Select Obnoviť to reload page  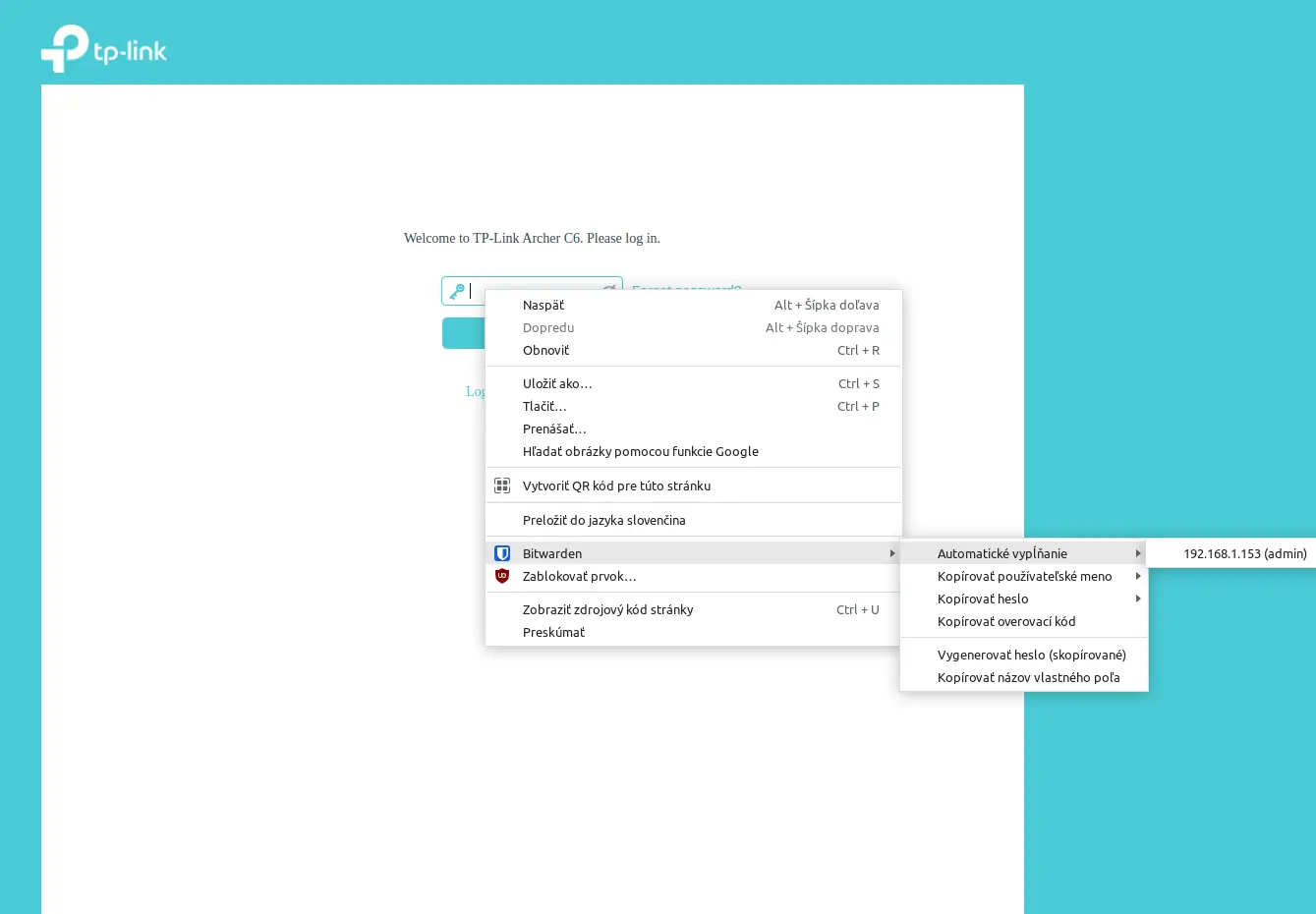[694, 350]
